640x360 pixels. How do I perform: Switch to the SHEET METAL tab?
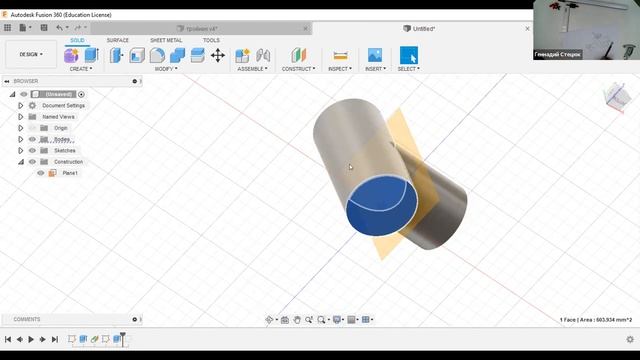click(x=166, y=40)
